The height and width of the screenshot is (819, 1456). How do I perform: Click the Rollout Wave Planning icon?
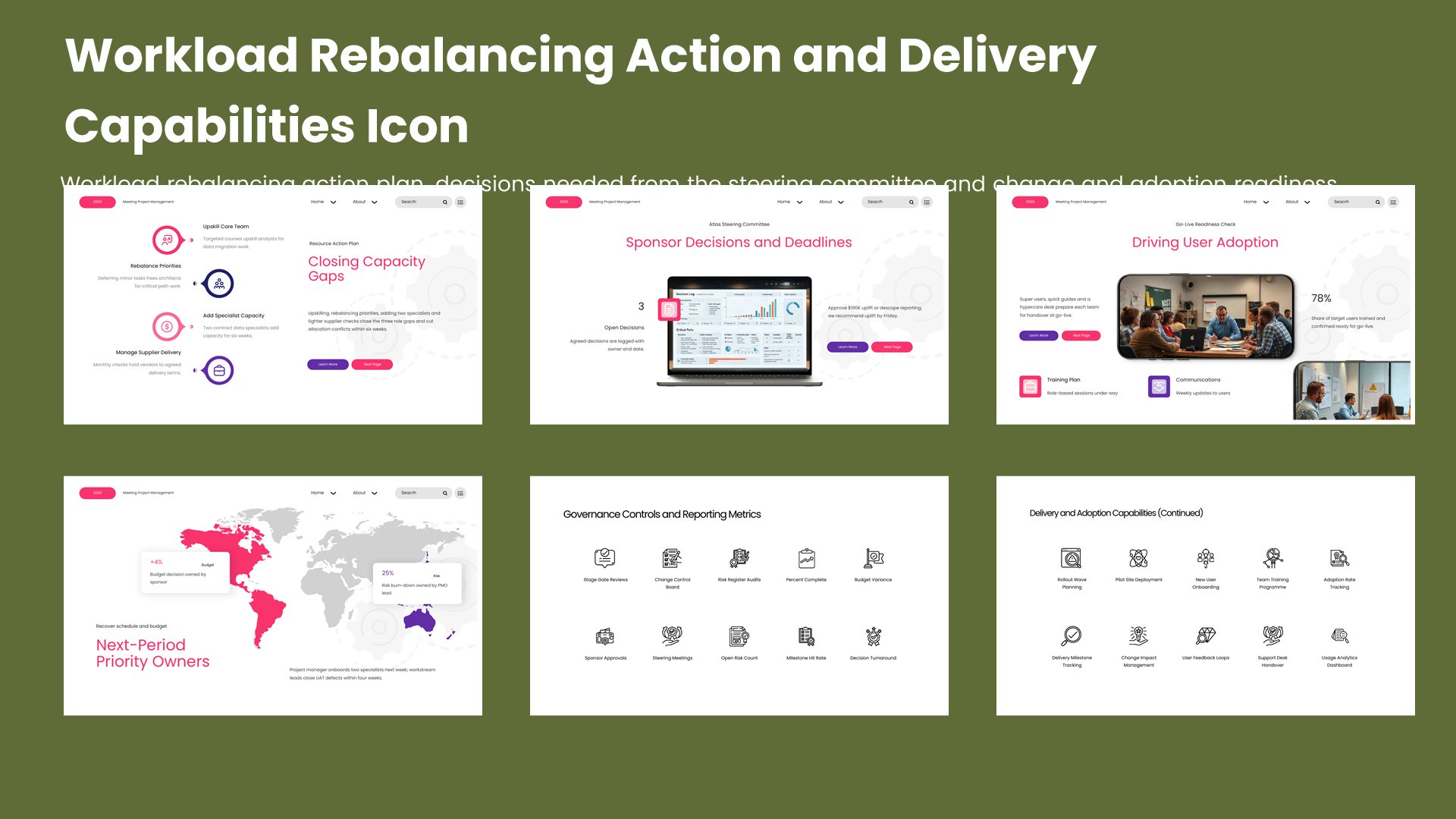pos(1072,559)
